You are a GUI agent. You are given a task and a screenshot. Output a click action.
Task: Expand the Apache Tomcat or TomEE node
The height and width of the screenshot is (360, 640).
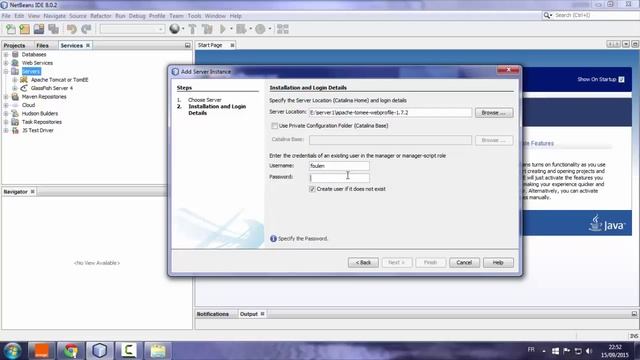15,80
